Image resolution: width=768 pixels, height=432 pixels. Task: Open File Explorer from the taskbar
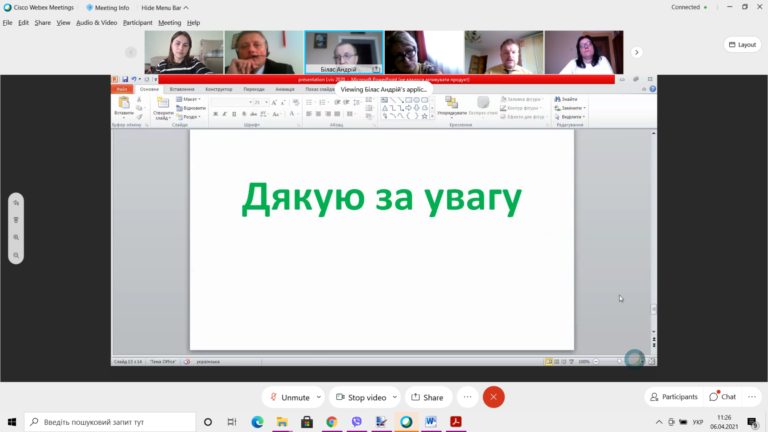click(282, 422)
